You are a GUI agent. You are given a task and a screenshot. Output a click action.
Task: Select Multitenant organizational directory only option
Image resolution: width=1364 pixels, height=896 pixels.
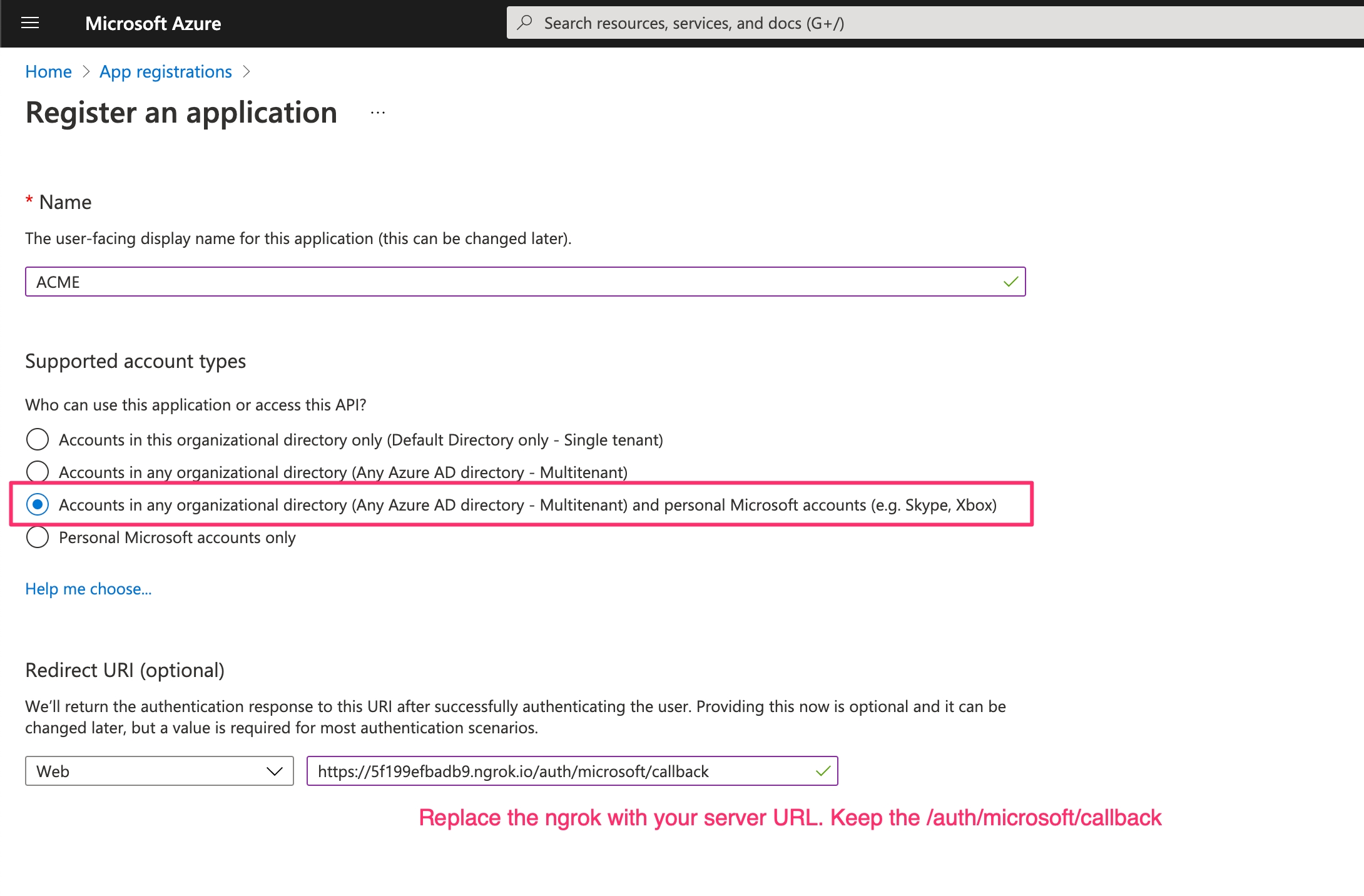click(x=38, y=472)
